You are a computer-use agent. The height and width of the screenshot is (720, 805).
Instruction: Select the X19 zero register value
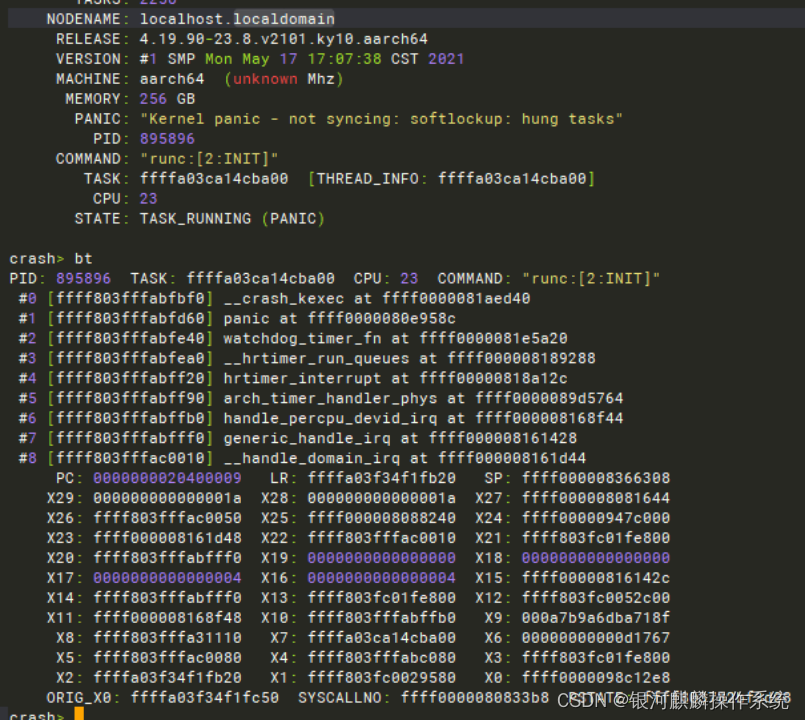click(x=381, y=558)
